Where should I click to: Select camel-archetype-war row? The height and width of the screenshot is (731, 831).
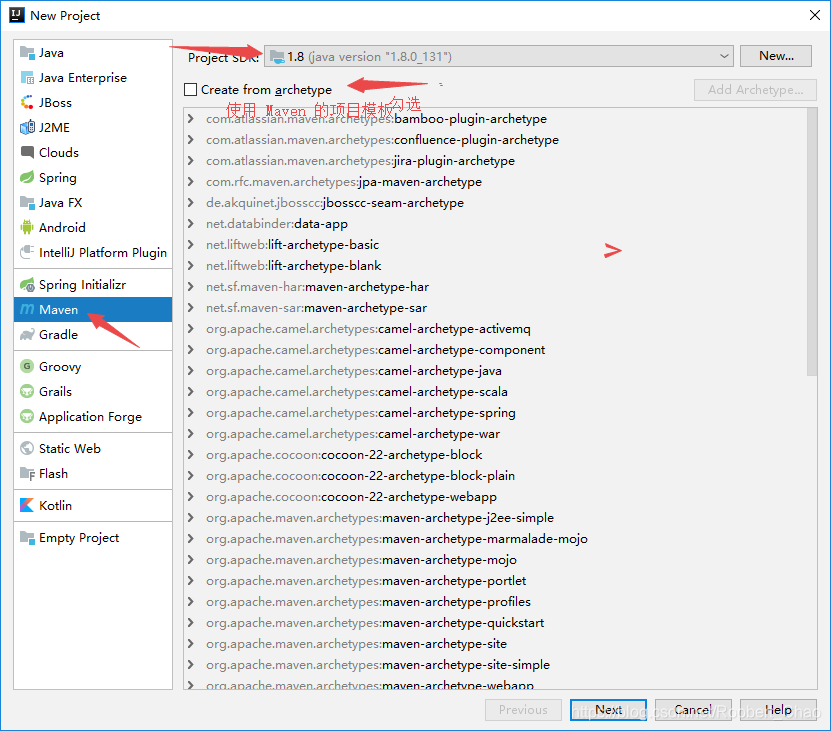click(x=495, y=434)
